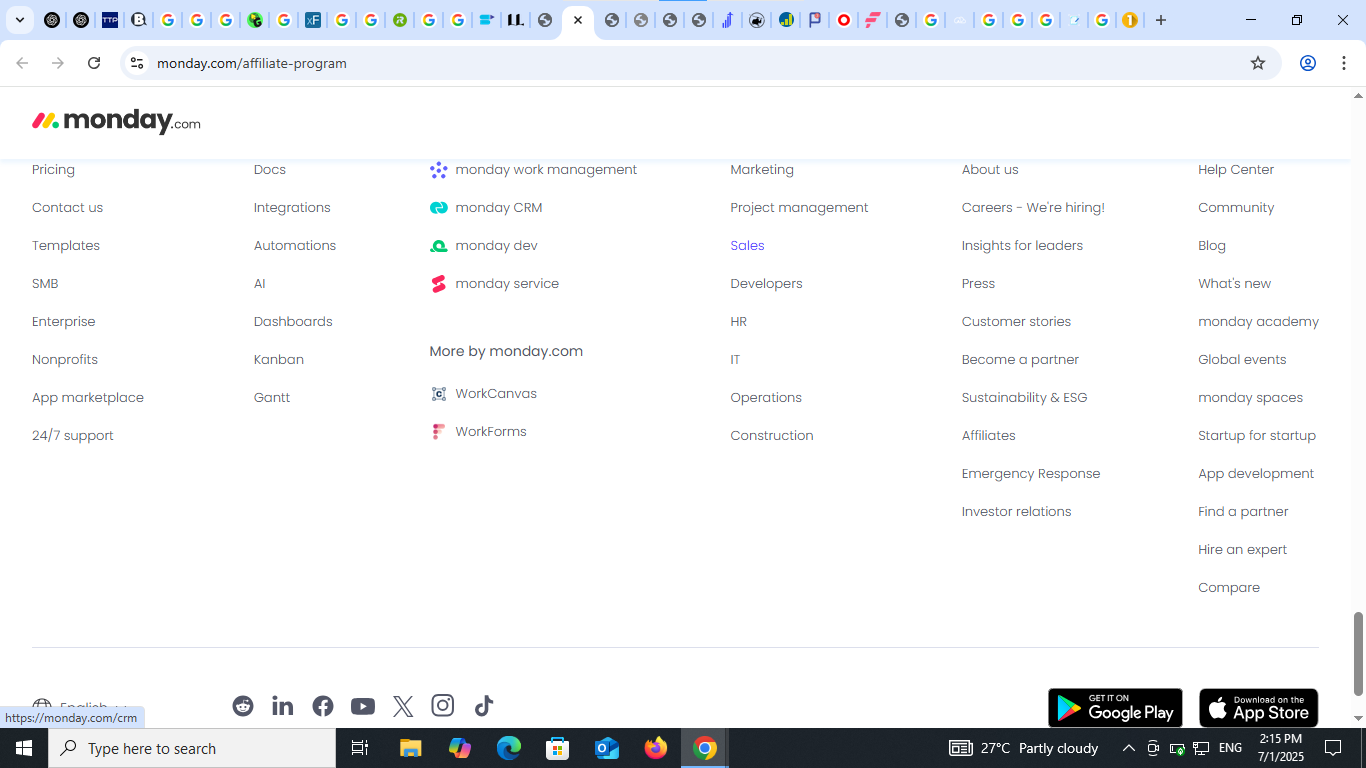Open the LinkedIn social icon
Viewport: 1366px width, 768px height.
click(283, 706)
